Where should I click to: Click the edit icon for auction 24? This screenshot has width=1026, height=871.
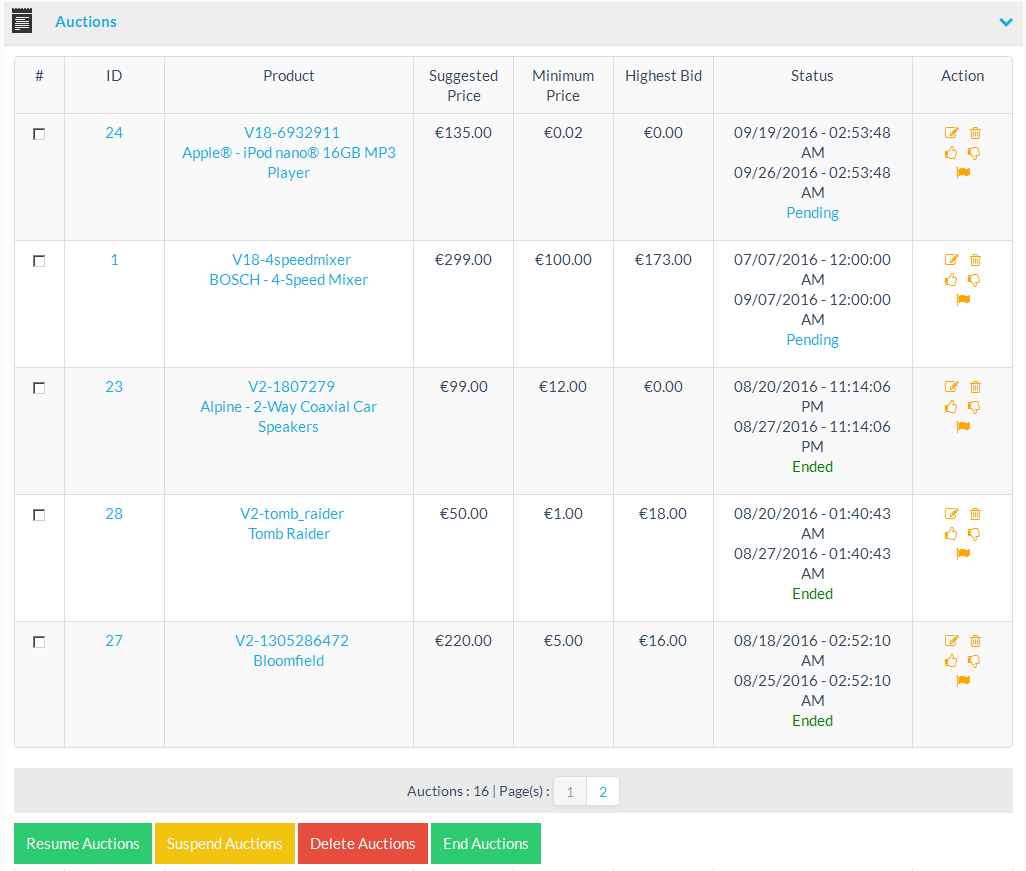pos(951,133)
